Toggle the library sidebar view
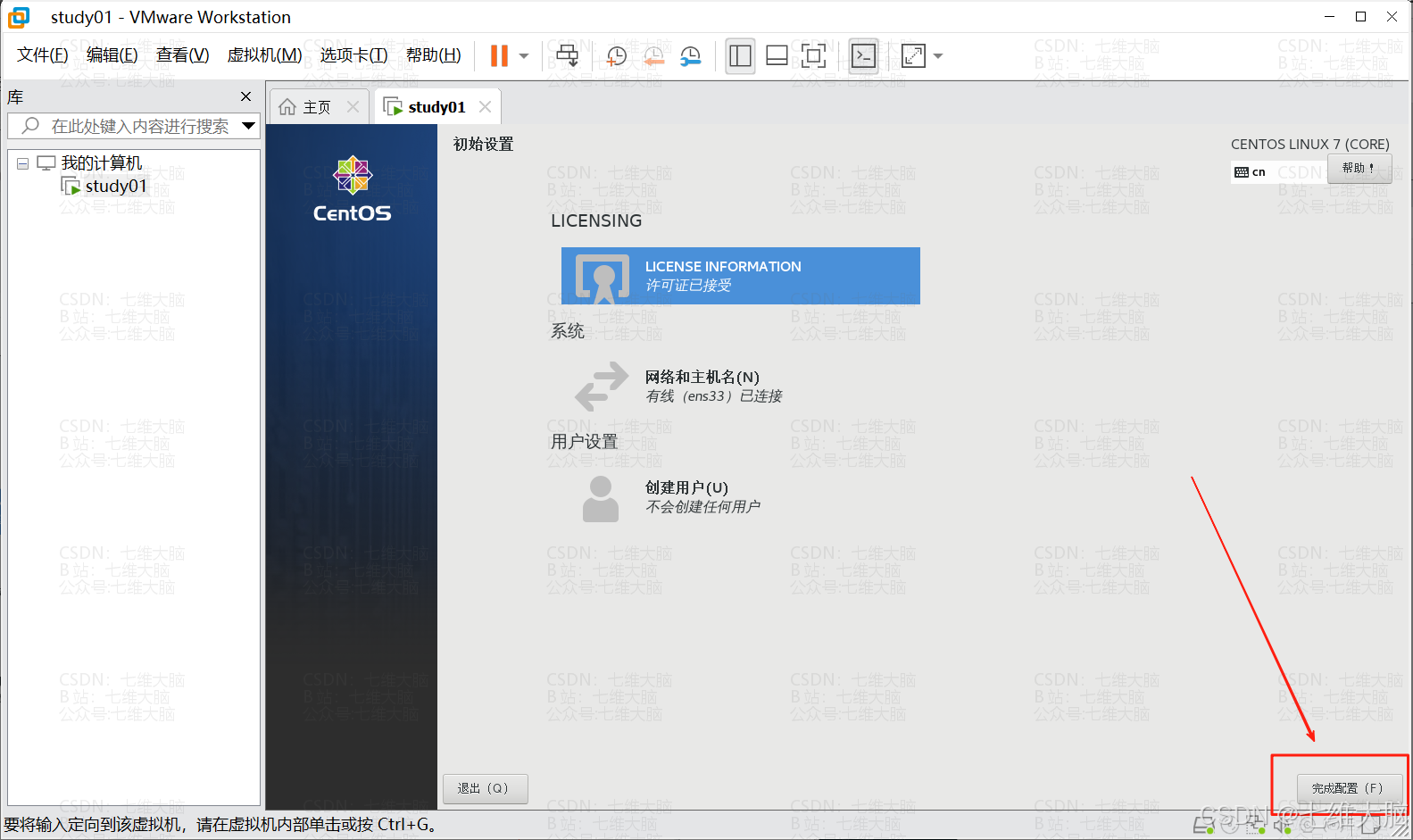This screenshot has height=840, width=1413. click(740, 56)
